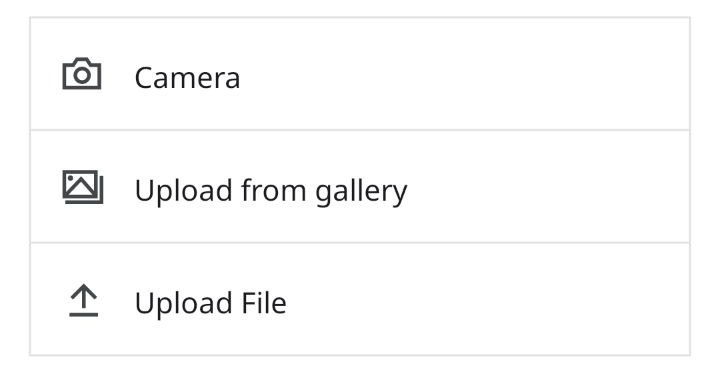Pick the last list entry, Upload File

point(360,299)
